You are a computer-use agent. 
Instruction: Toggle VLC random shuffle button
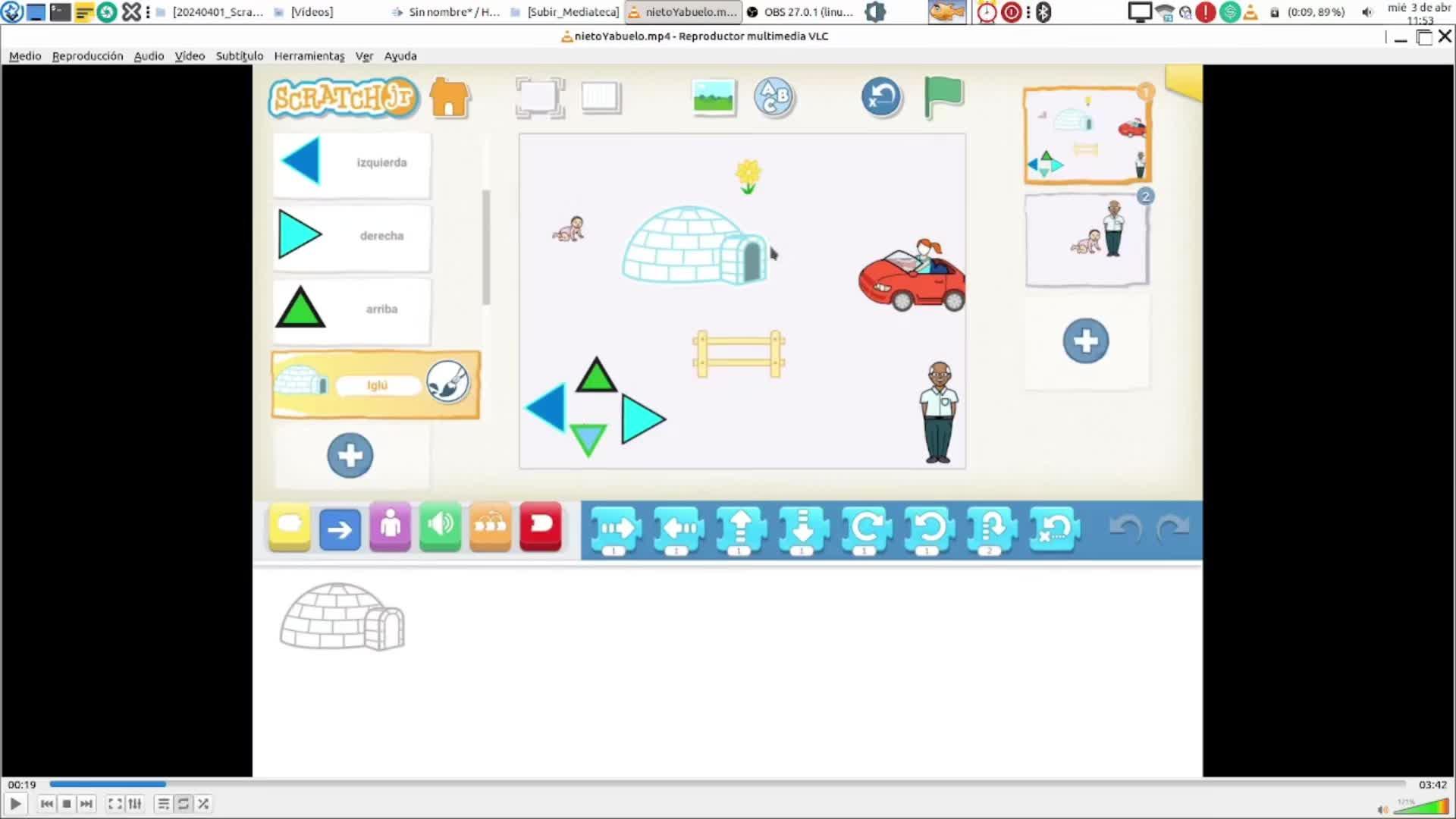pos(203,804)
